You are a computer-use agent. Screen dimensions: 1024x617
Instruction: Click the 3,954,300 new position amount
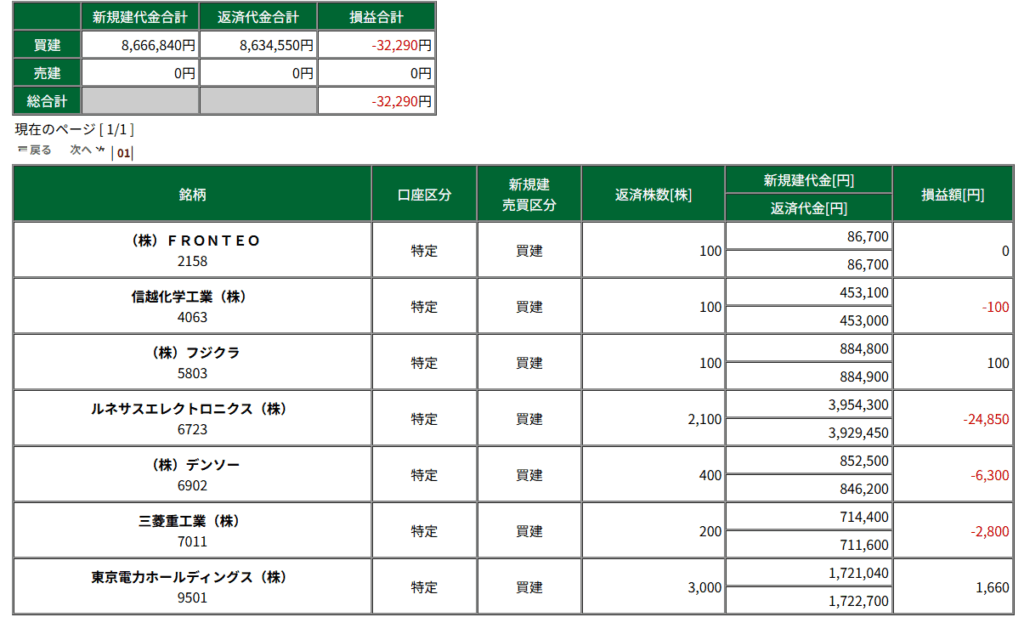click(858, 405)
